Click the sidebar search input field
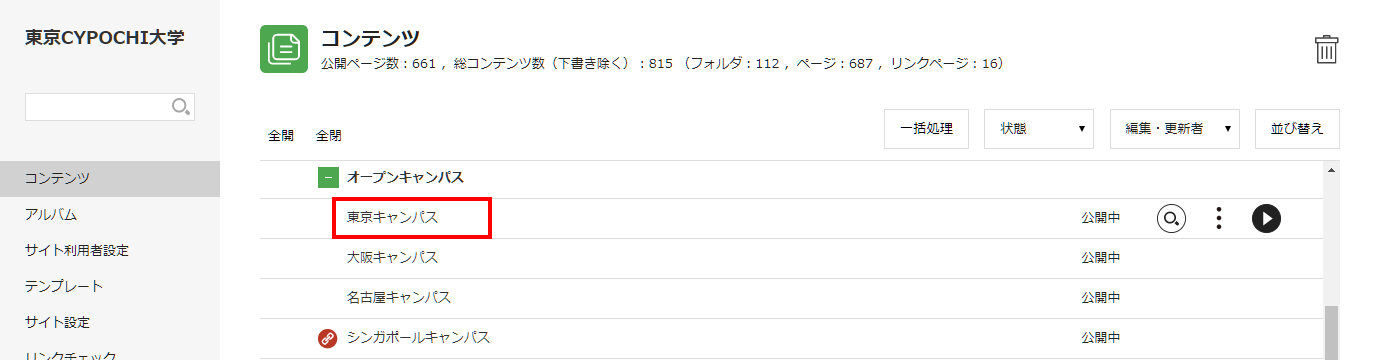 (x=110, y=107)
